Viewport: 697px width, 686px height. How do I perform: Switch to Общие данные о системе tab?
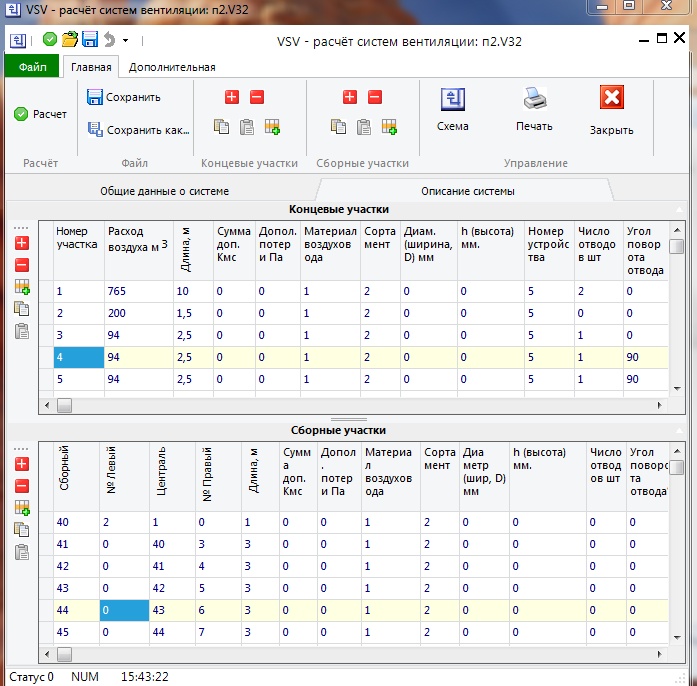pyautogui.click(x=164, y=191)
